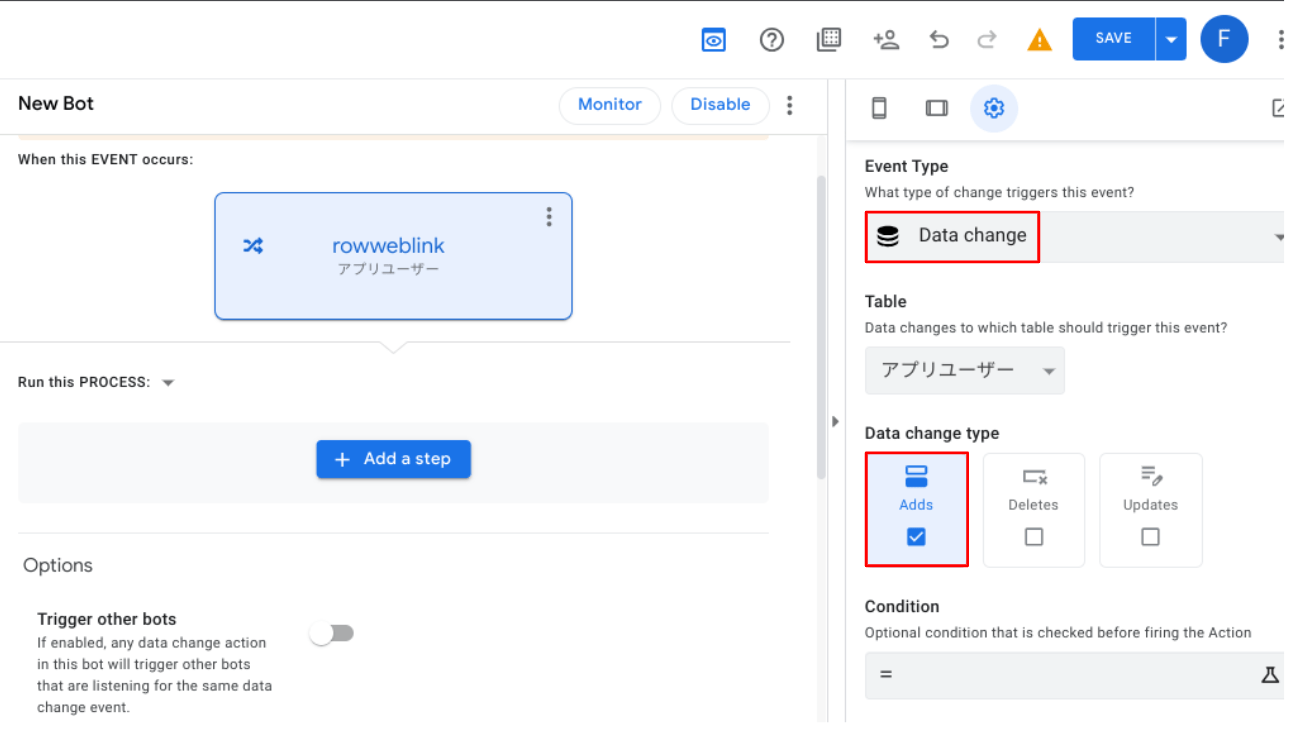
Task: Click the open-in-new-window icon at panel edge
Action: (1278, 108)
